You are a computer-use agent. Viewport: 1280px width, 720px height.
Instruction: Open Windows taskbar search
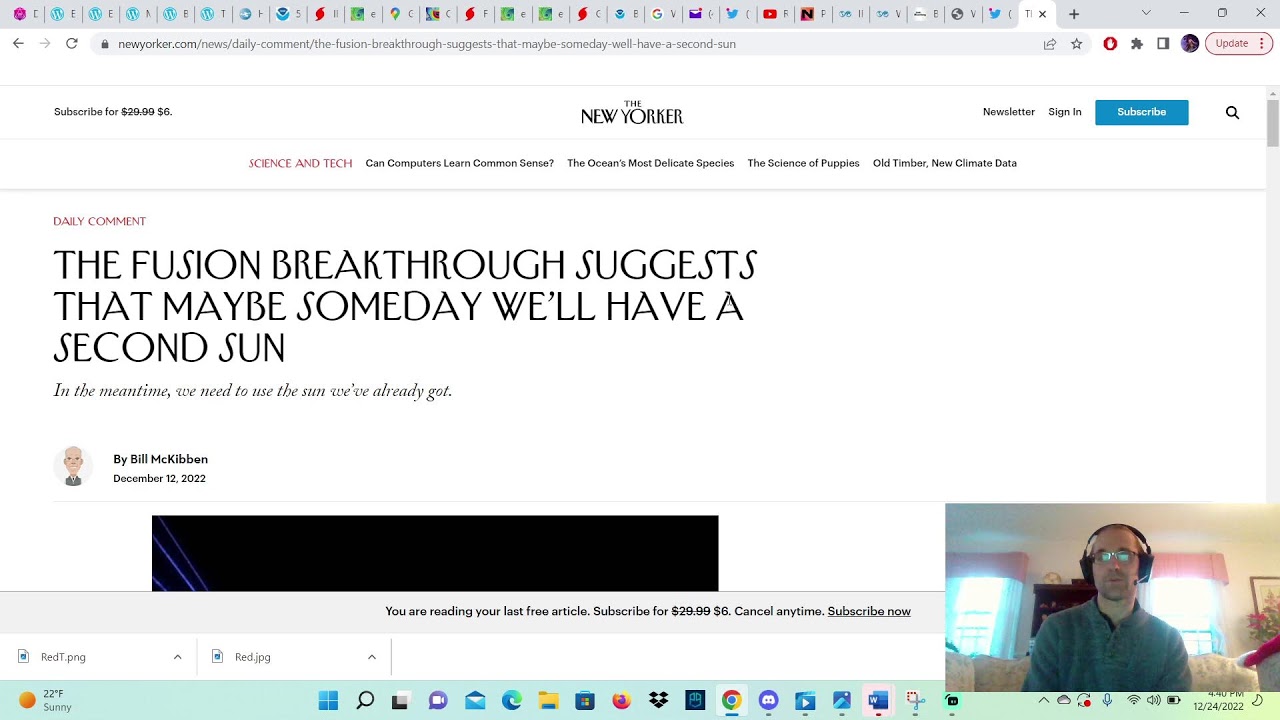365,700
